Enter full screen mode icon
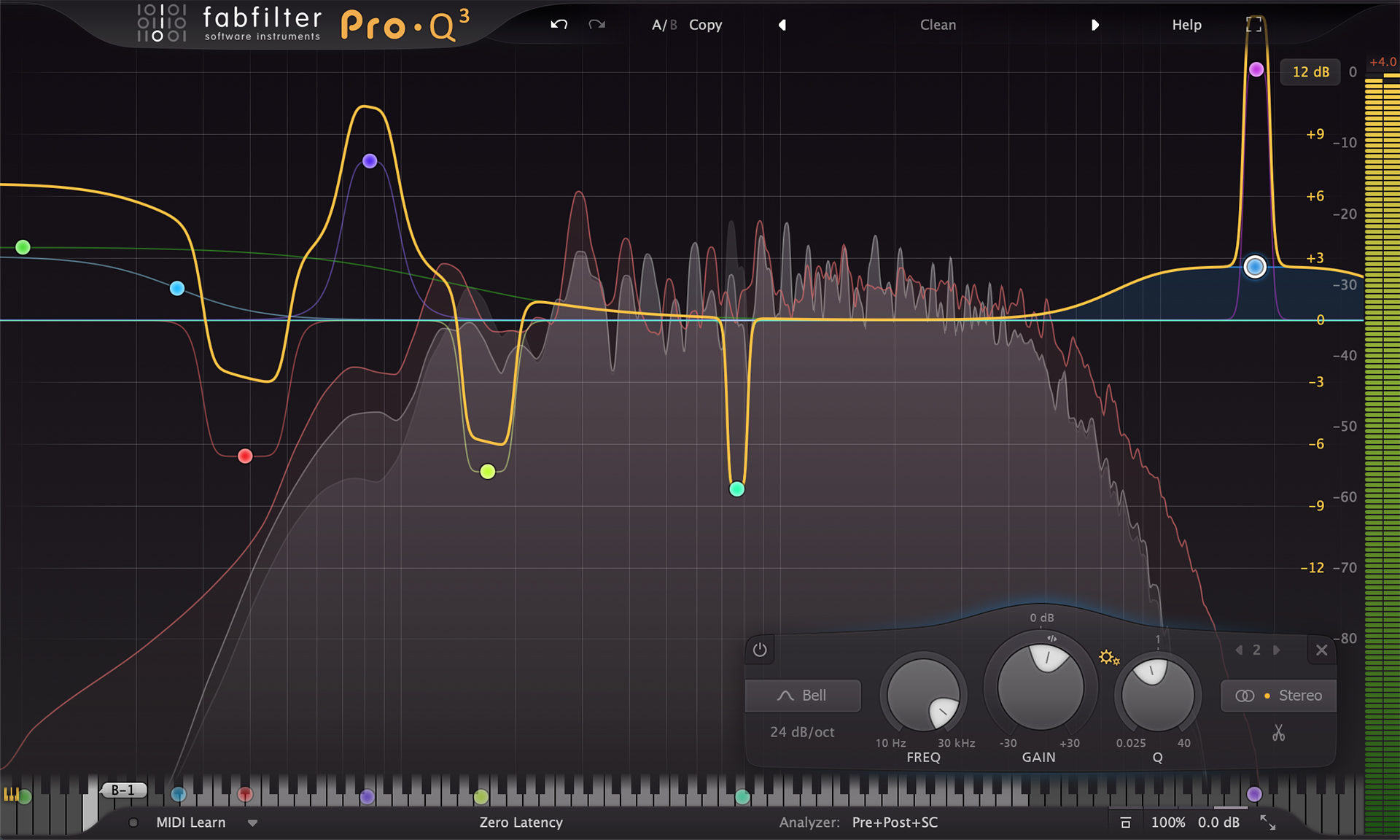The height and width of the screenshot is (840, 1400). pos(1254,24)
